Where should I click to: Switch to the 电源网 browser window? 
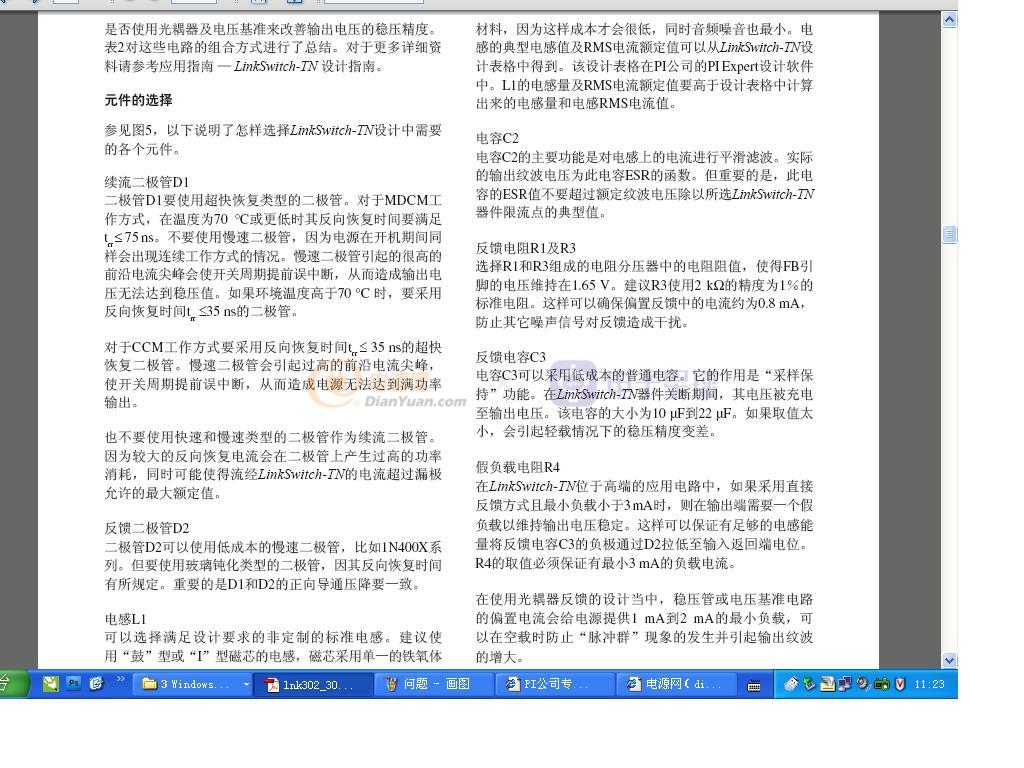tap(676, 684)
